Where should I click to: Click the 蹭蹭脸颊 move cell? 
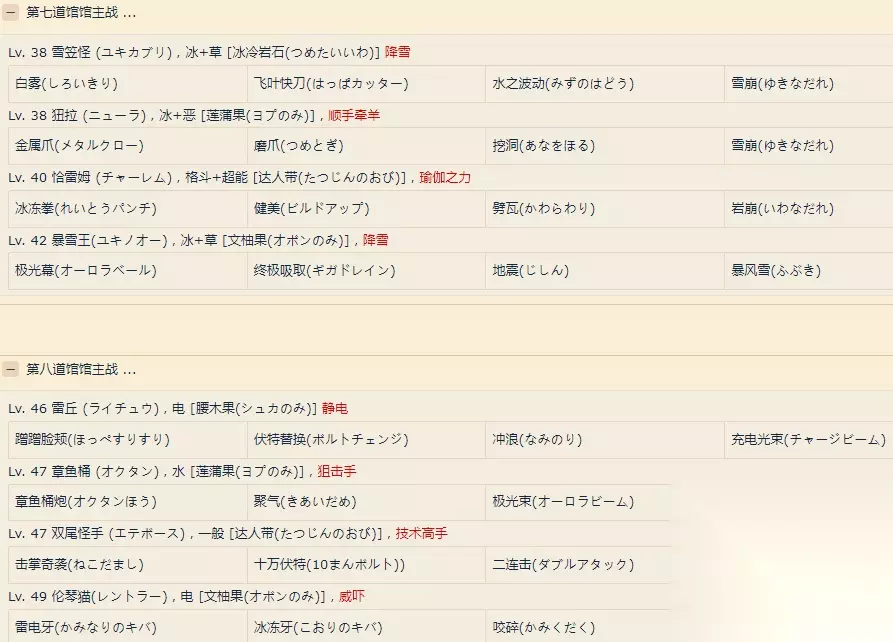[128, 440]
